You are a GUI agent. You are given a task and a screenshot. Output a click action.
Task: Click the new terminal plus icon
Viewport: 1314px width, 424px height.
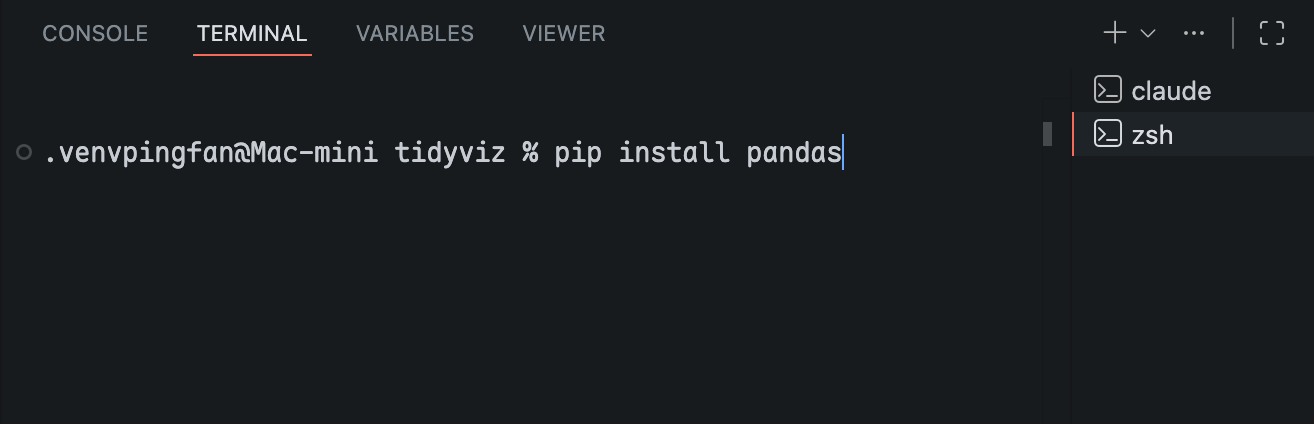pyautogui.click(x=1114, y=33)
